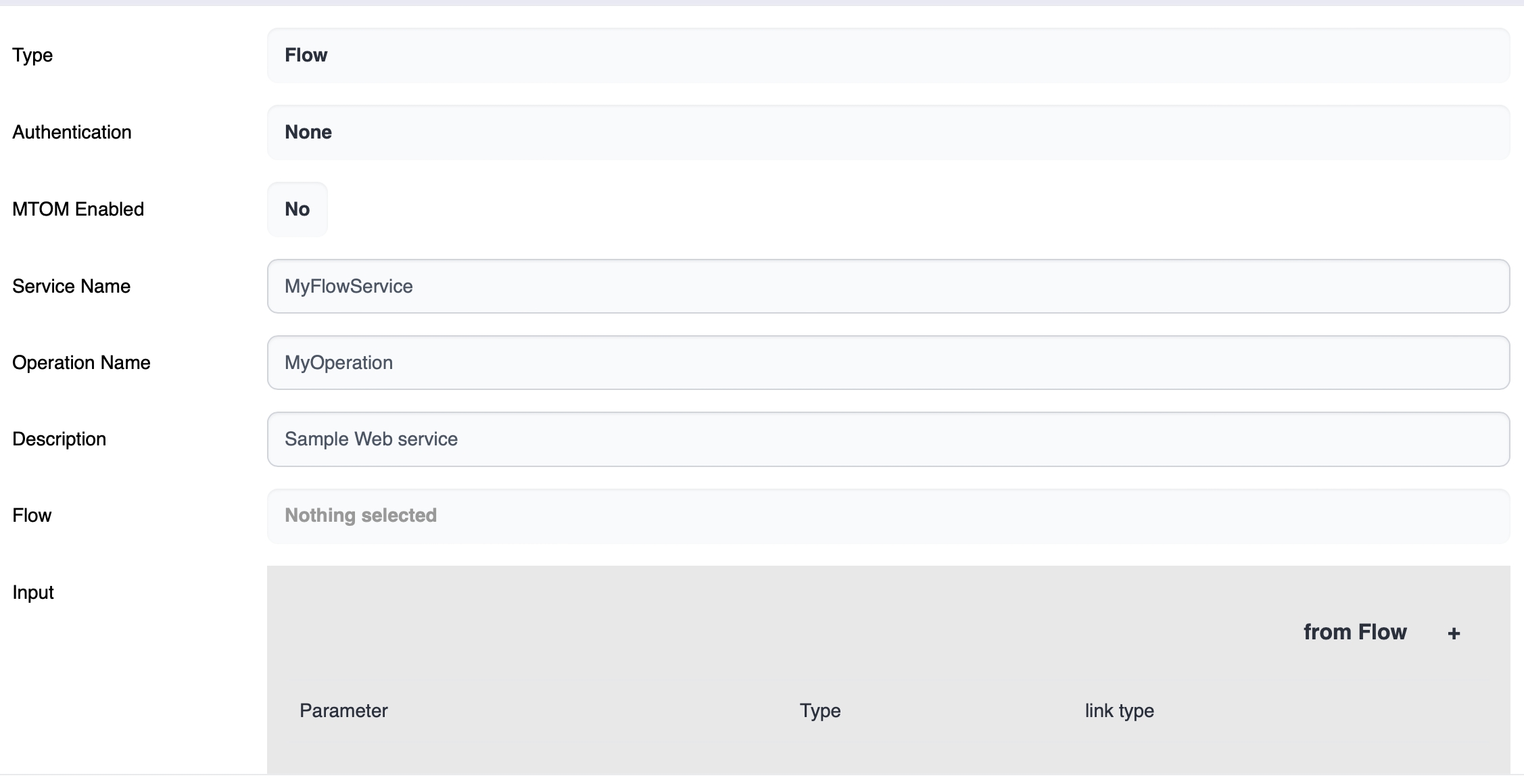The image size is (1524, 784).
Task: Click the Service Name field label
Action: 71,287
